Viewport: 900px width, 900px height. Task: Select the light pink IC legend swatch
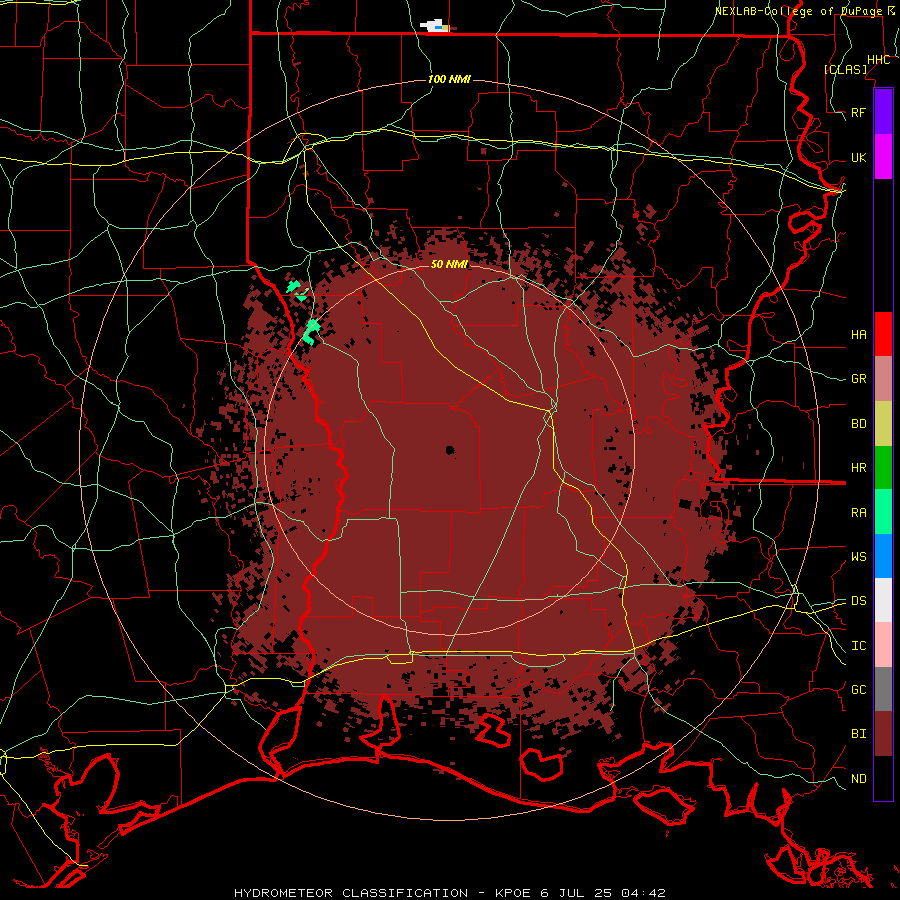point(883,645)
